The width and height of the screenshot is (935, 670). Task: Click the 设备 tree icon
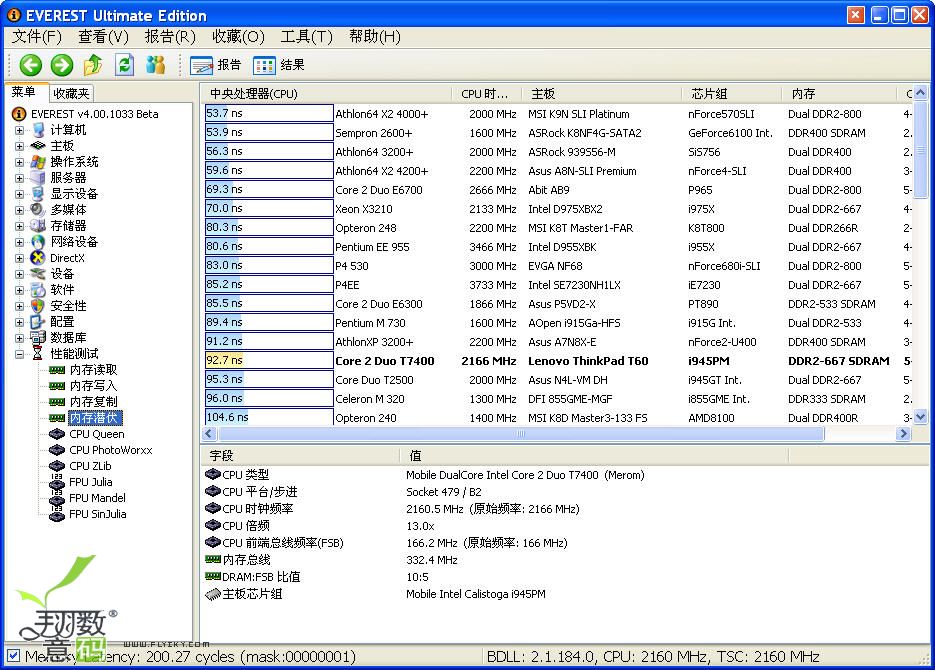click(38, 274)
